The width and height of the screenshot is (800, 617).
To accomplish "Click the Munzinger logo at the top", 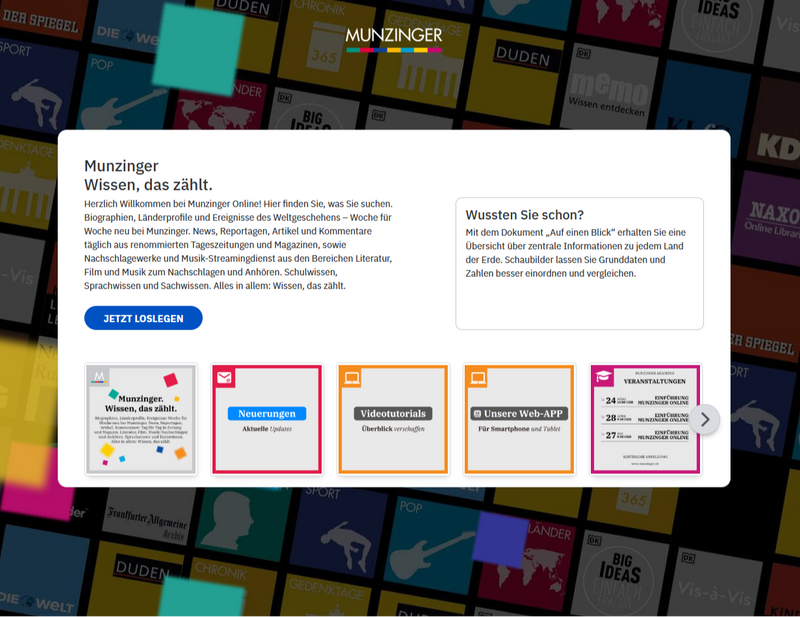I will (394, 39).
